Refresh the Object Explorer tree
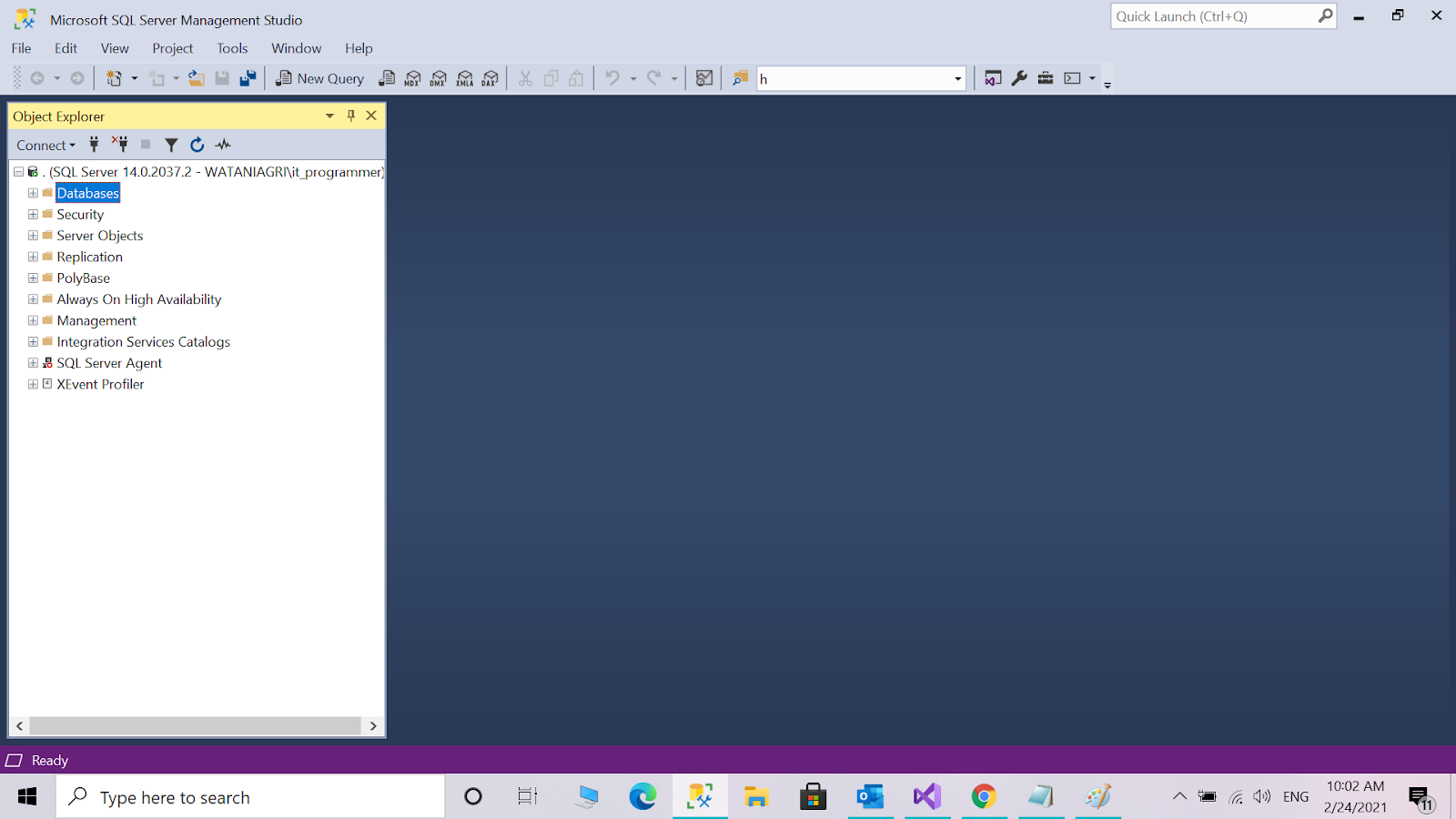The width and height of the screenshot is (1456, 819). click(x=197, y=144)
